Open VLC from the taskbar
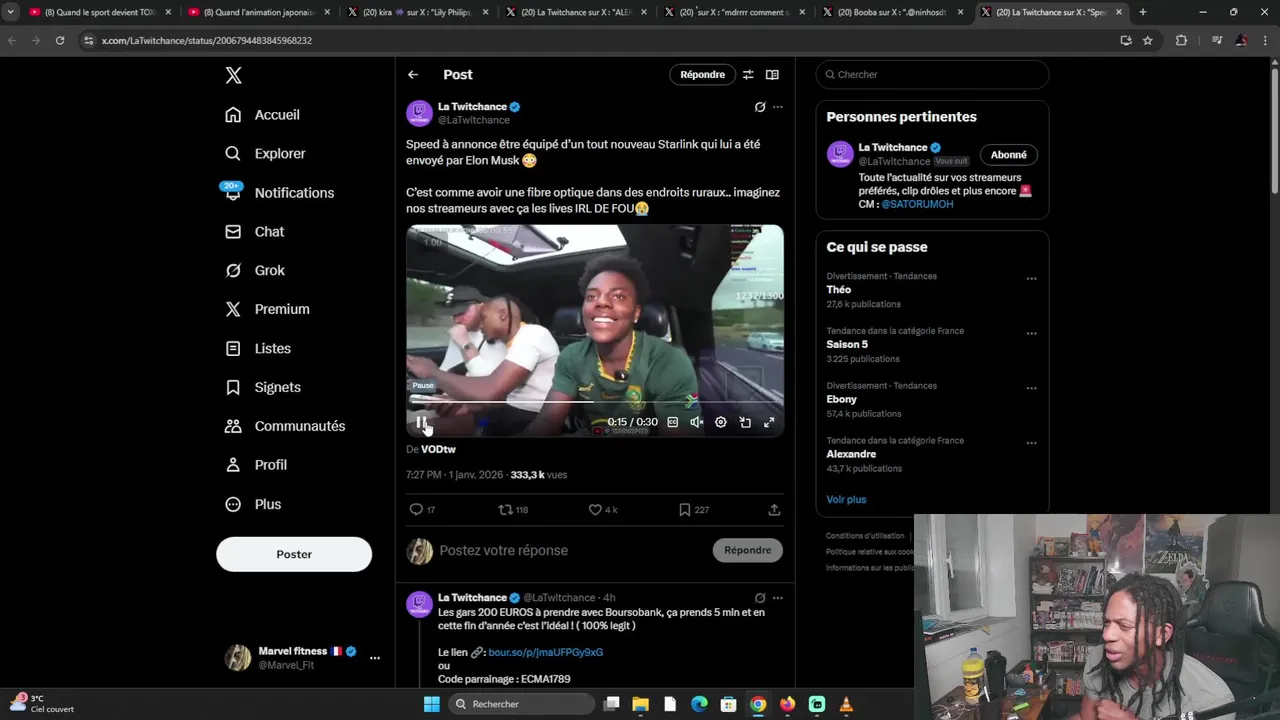The height and width of the screenshot is (720, 1280). pyautogui.click(x=846, y=704)
